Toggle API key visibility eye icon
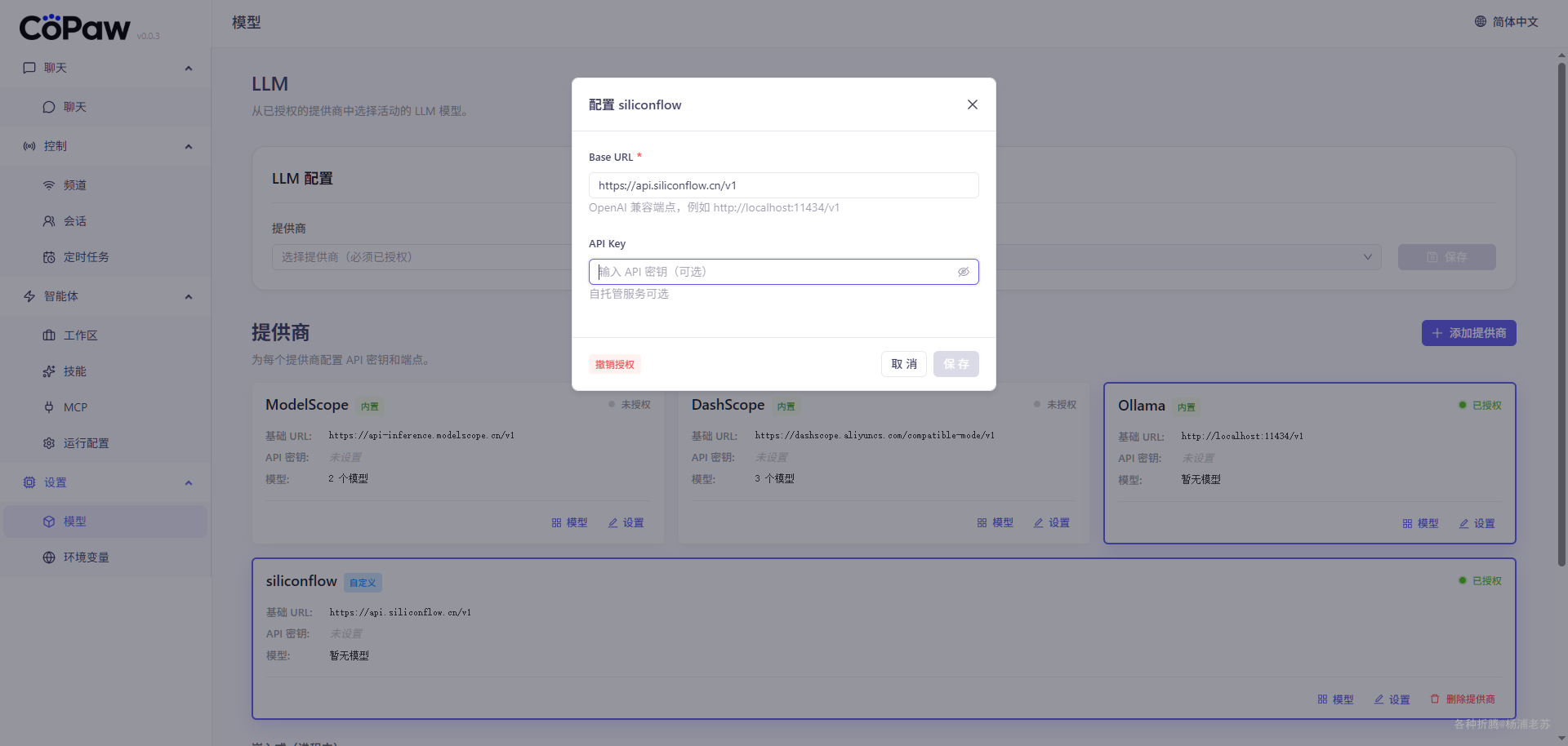Screen dimensions: 1568x746 click(x=964, y=272)
